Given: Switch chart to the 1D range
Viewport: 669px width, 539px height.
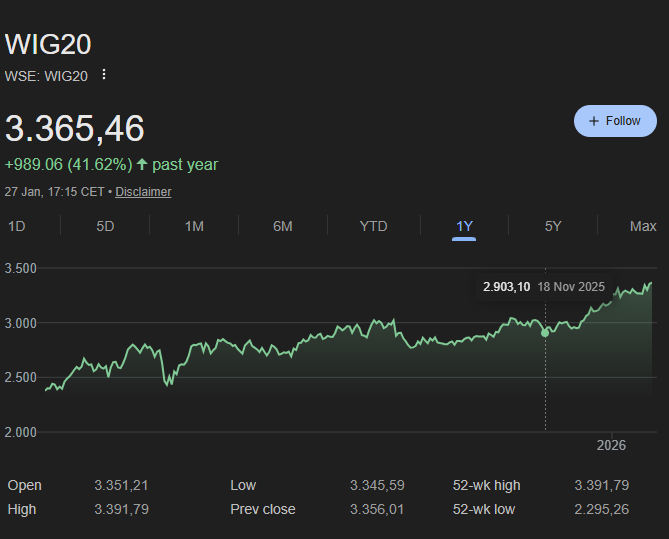Looking at the screenshot, I should (17, 226).
